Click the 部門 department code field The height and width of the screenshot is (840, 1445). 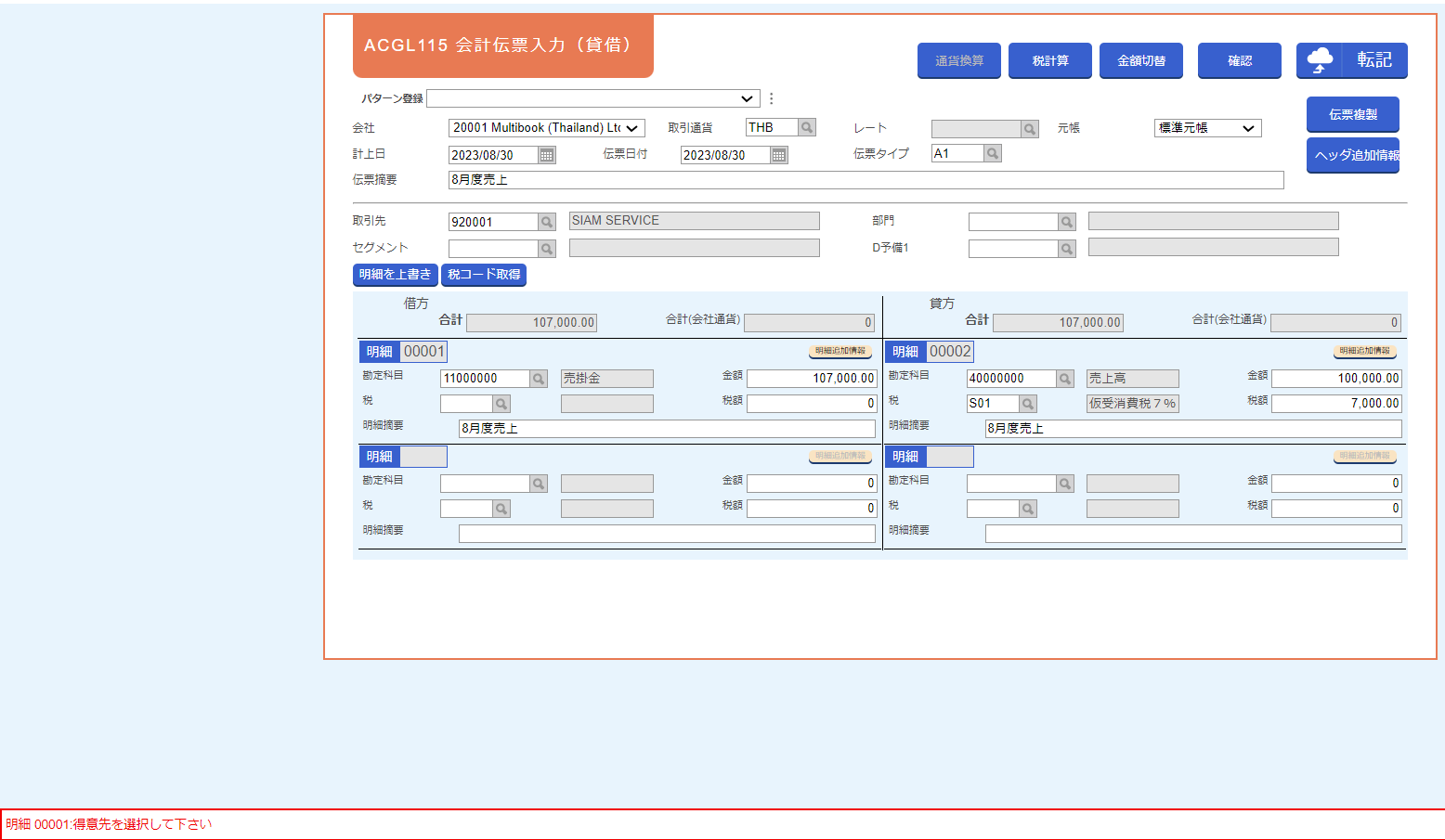(1013, 222)
